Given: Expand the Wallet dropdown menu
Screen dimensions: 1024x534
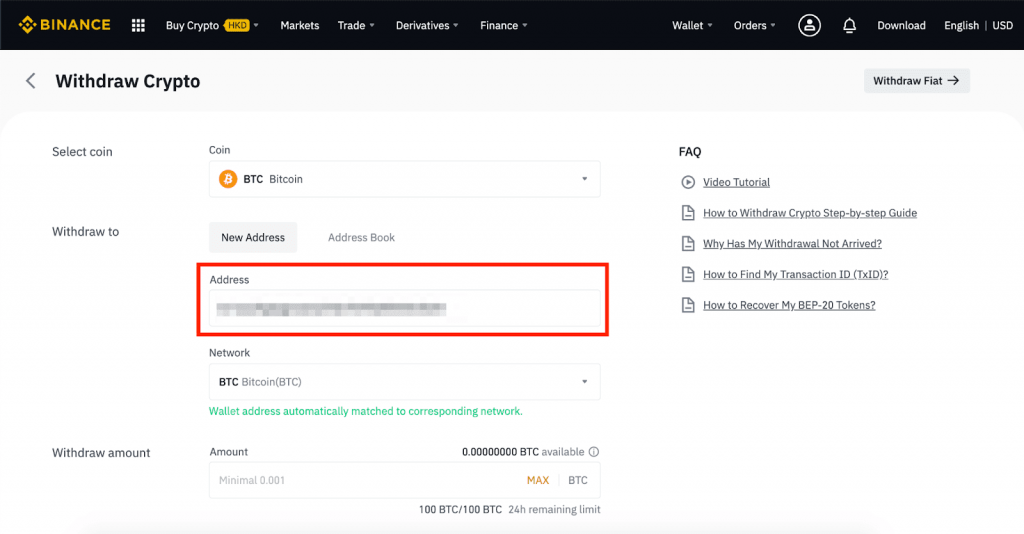Looking at the screenshot, I should pos(692,25).
